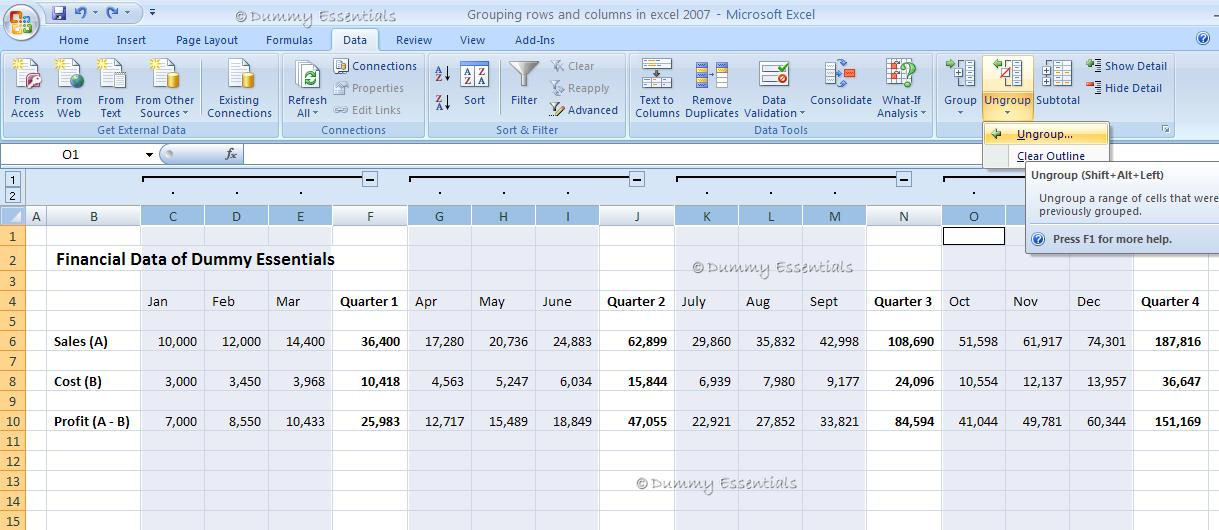
Task: Redo action in Quick Access toolbar
Action: click(x=112, y=14)
